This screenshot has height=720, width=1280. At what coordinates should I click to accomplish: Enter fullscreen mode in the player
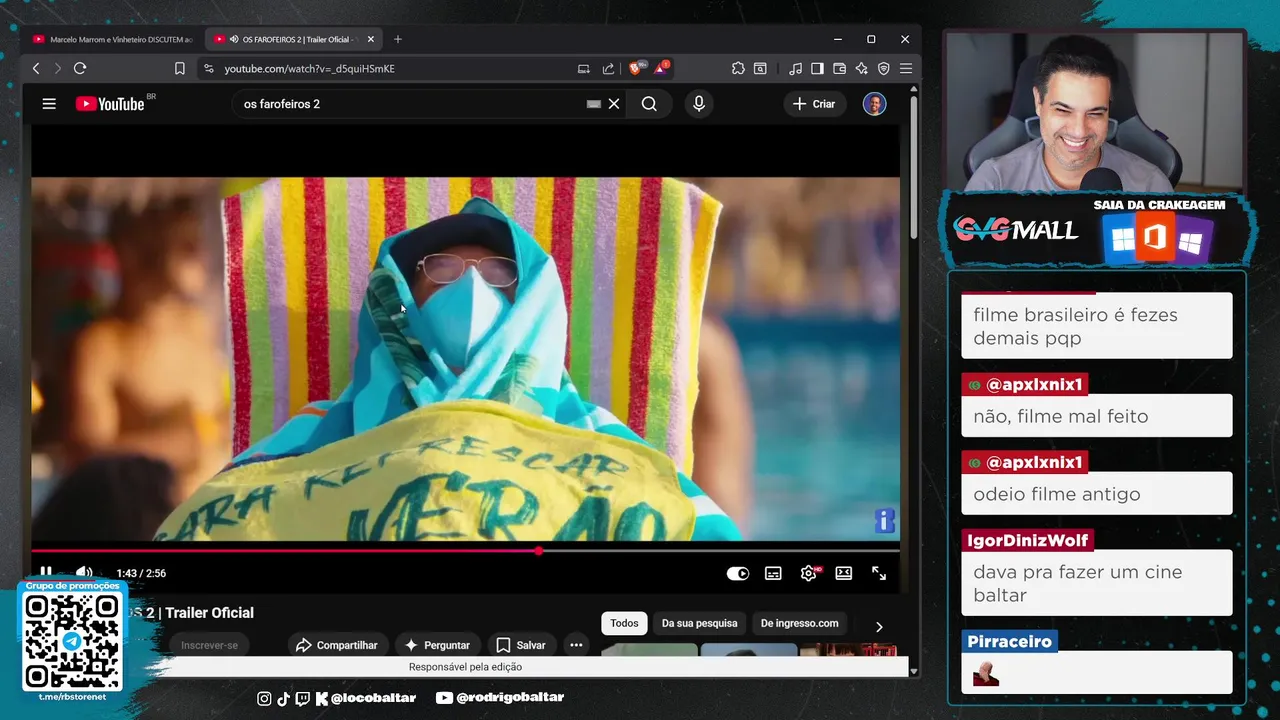coord(879,573)
